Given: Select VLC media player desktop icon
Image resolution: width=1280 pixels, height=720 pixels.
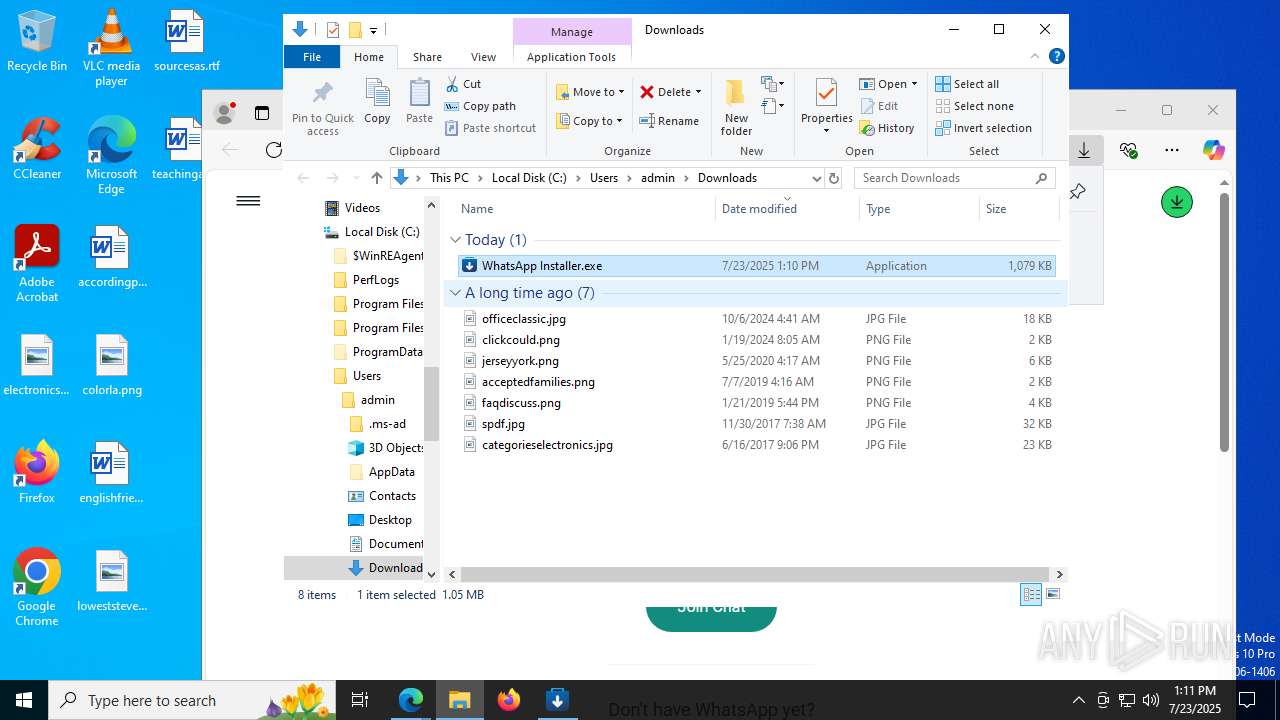Looking at the screenshot, I should pos(111,48).
